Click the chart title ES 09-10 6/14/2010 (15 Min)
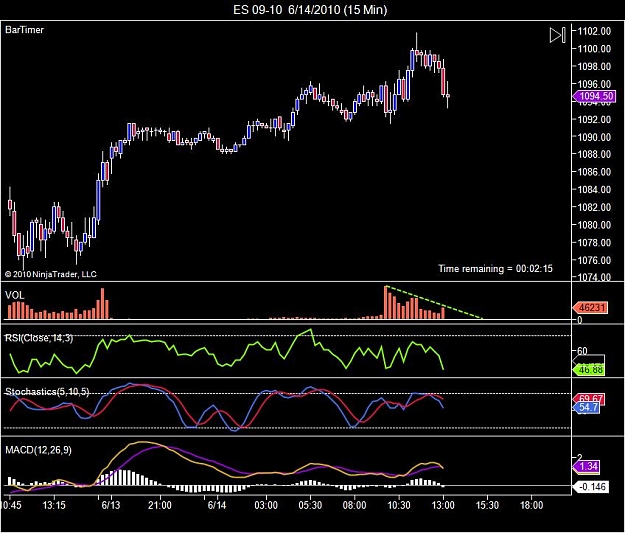 tap(310, 10)
